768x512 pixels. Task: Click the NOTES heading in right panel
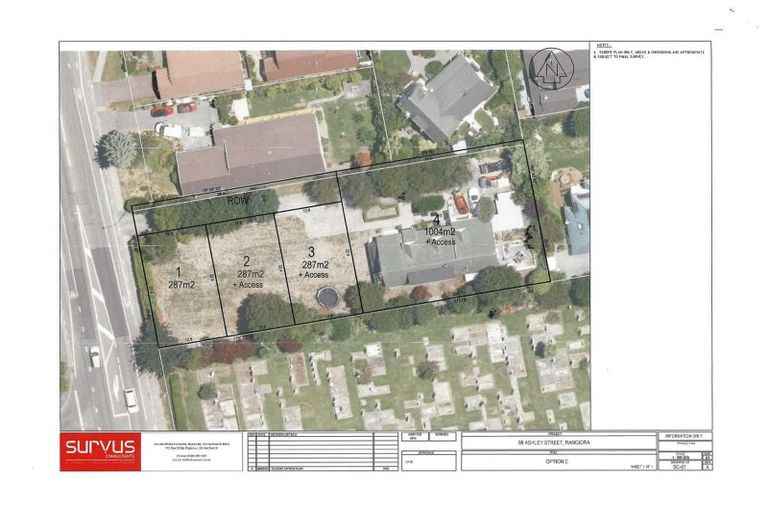(602, 45)
